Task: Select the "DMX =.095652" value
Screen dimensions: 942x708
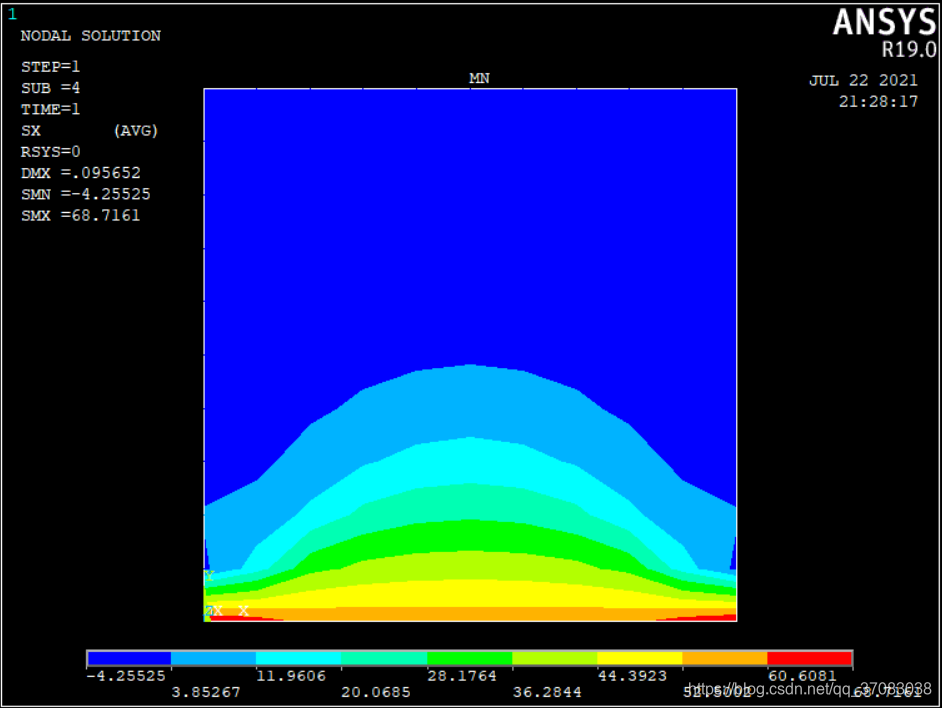Action: (81, 173)
